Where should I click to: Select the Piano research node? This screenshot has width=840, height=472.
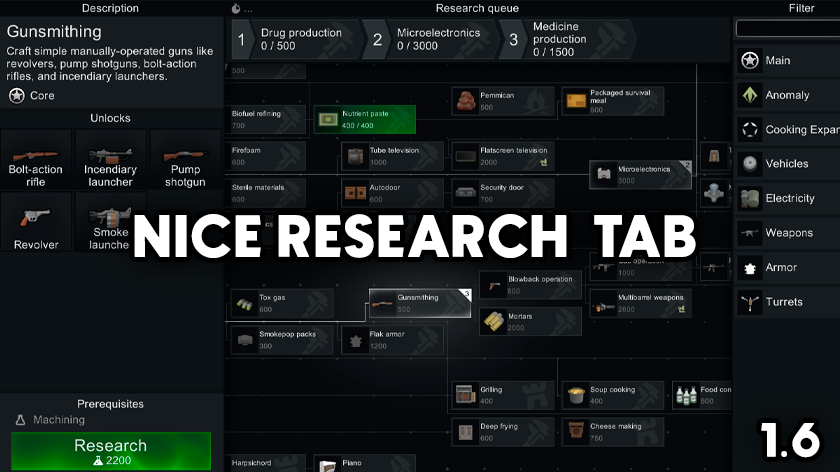[364, 464]
